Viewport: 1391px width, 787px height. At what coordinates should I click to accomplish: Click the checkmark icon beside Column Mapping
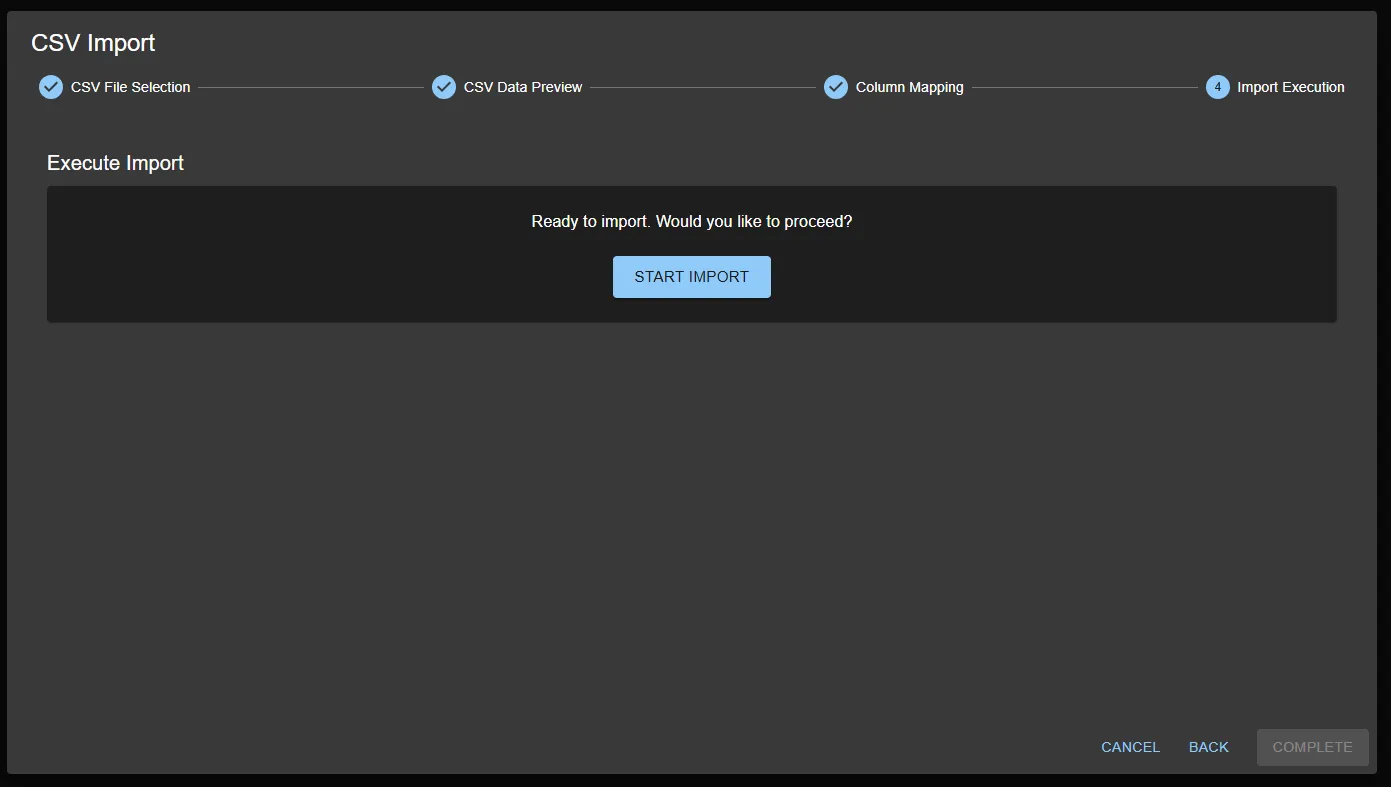836,87
